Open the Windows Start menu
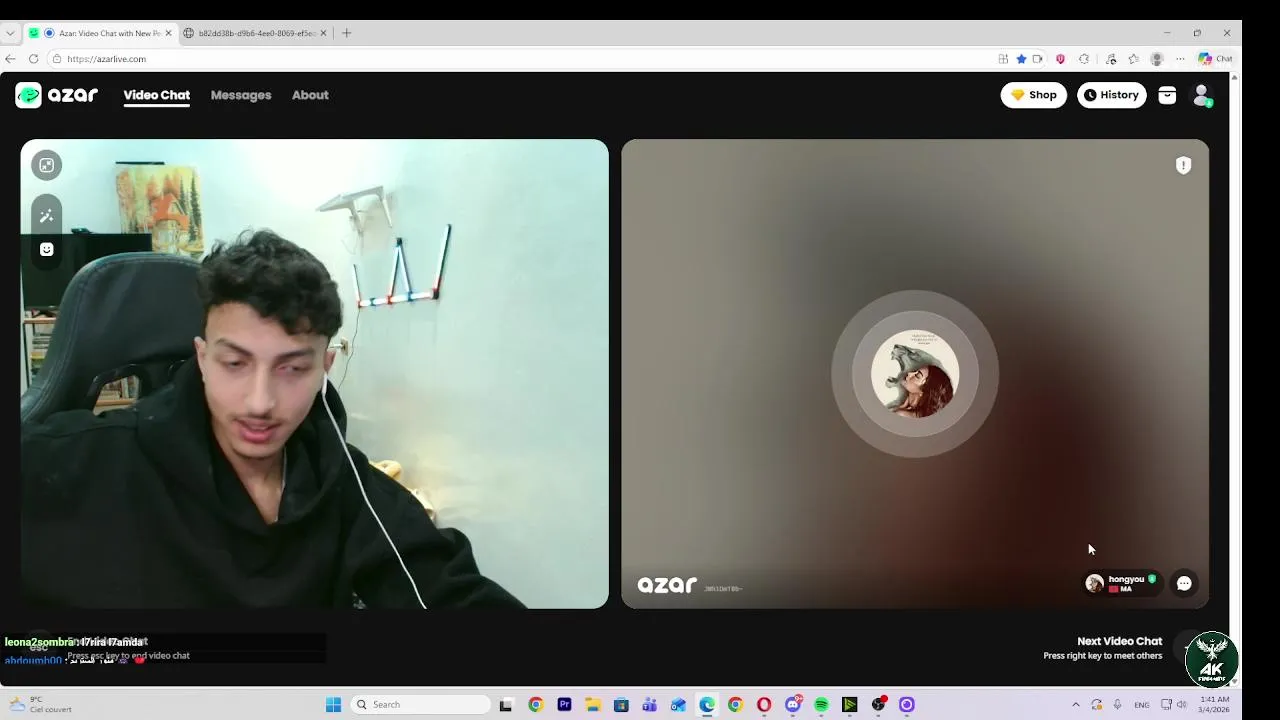Viewport: 1280px width, 720px height. coord(334,705)
